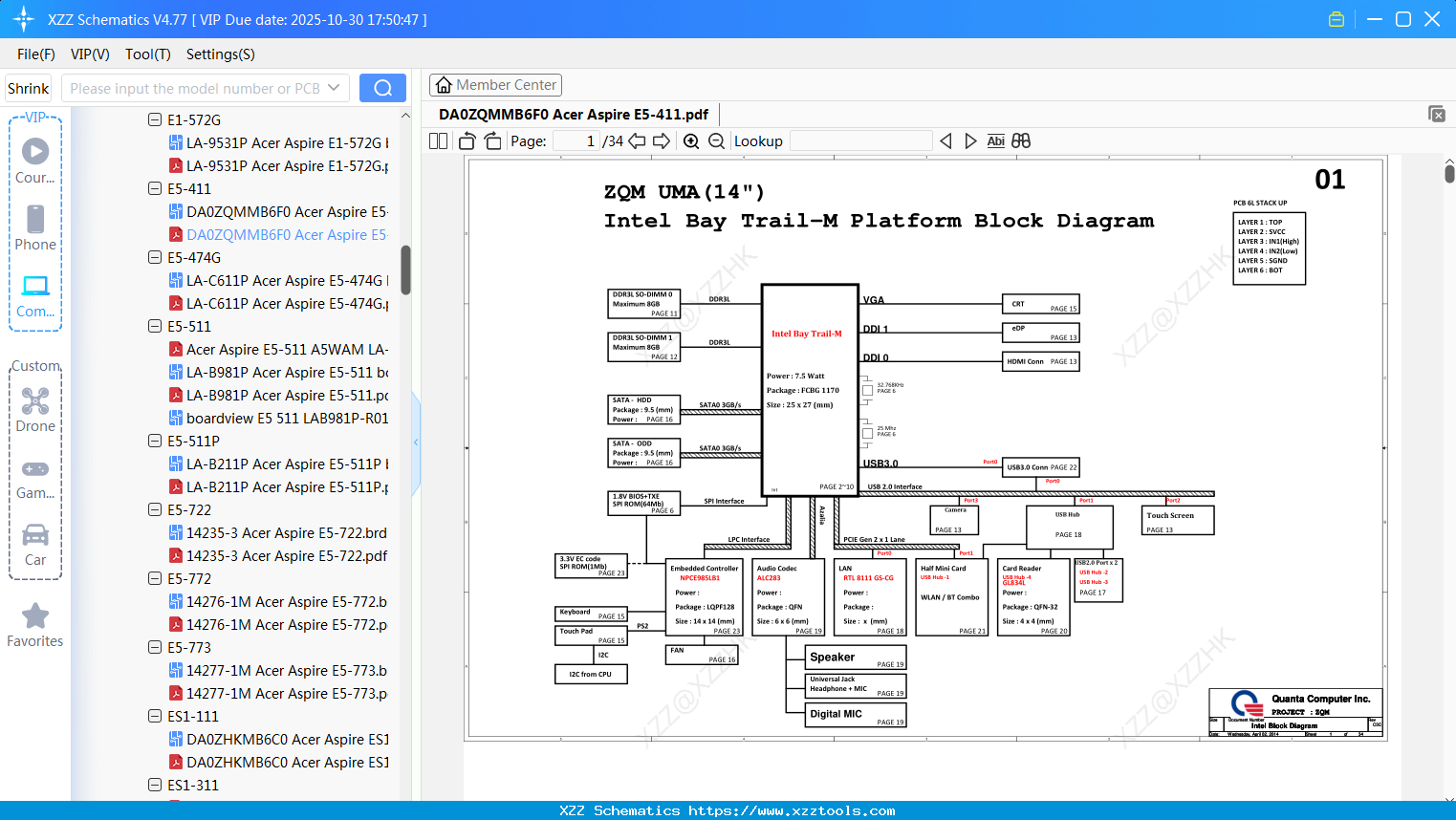Screen dimensions: 1456x820
Task: Collapse the E5-722 tree folder
Action: 155,509
